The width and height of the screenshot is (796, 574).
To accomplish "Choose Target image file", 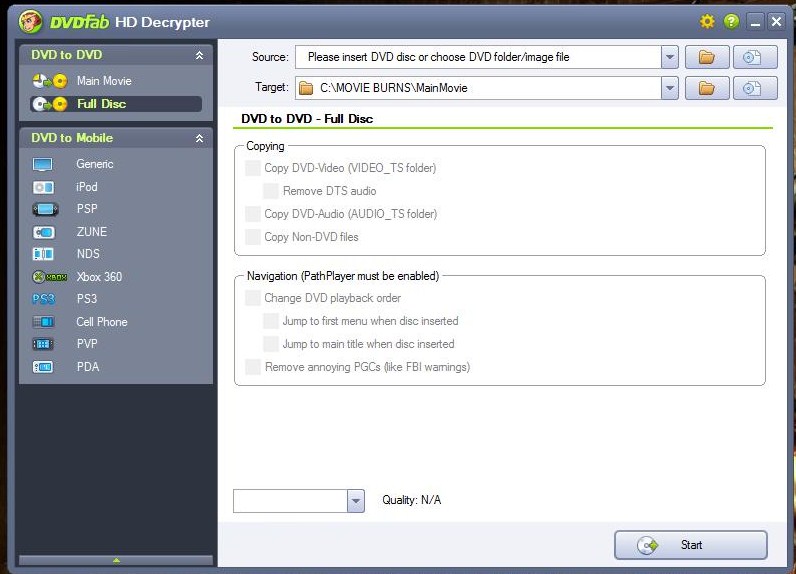I will point(755,88).
